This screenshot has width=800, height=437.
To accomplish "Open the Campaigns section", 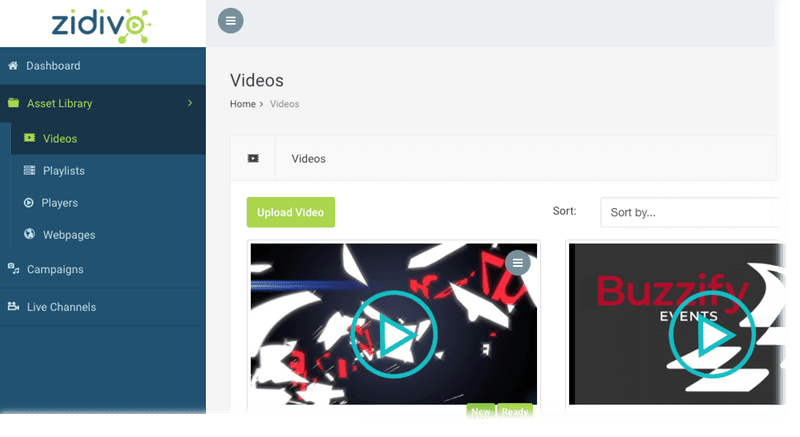I will pos(55,269).
